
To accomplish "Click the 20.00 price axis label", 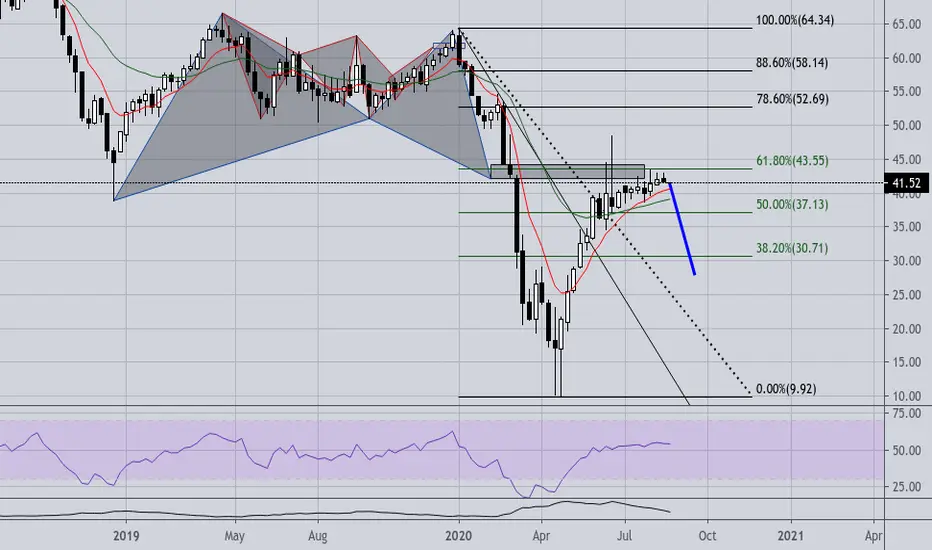I will [x=906, y=329].
